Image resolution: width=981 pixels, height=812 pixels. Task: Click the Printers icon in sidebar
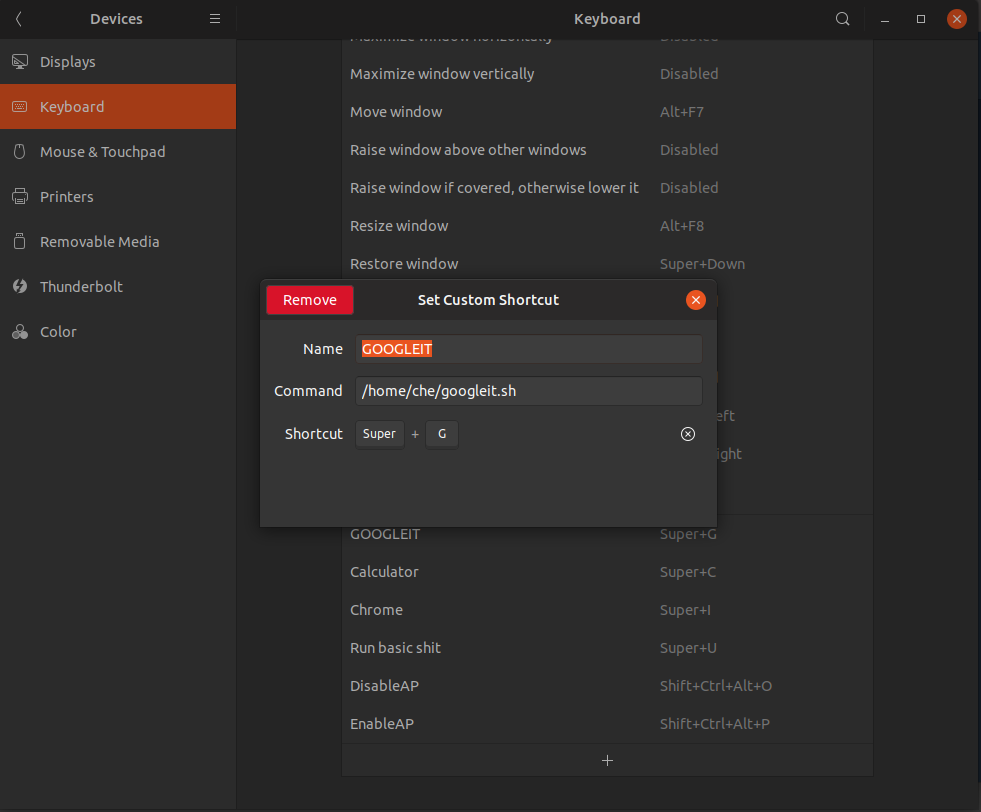pos(20,197)
